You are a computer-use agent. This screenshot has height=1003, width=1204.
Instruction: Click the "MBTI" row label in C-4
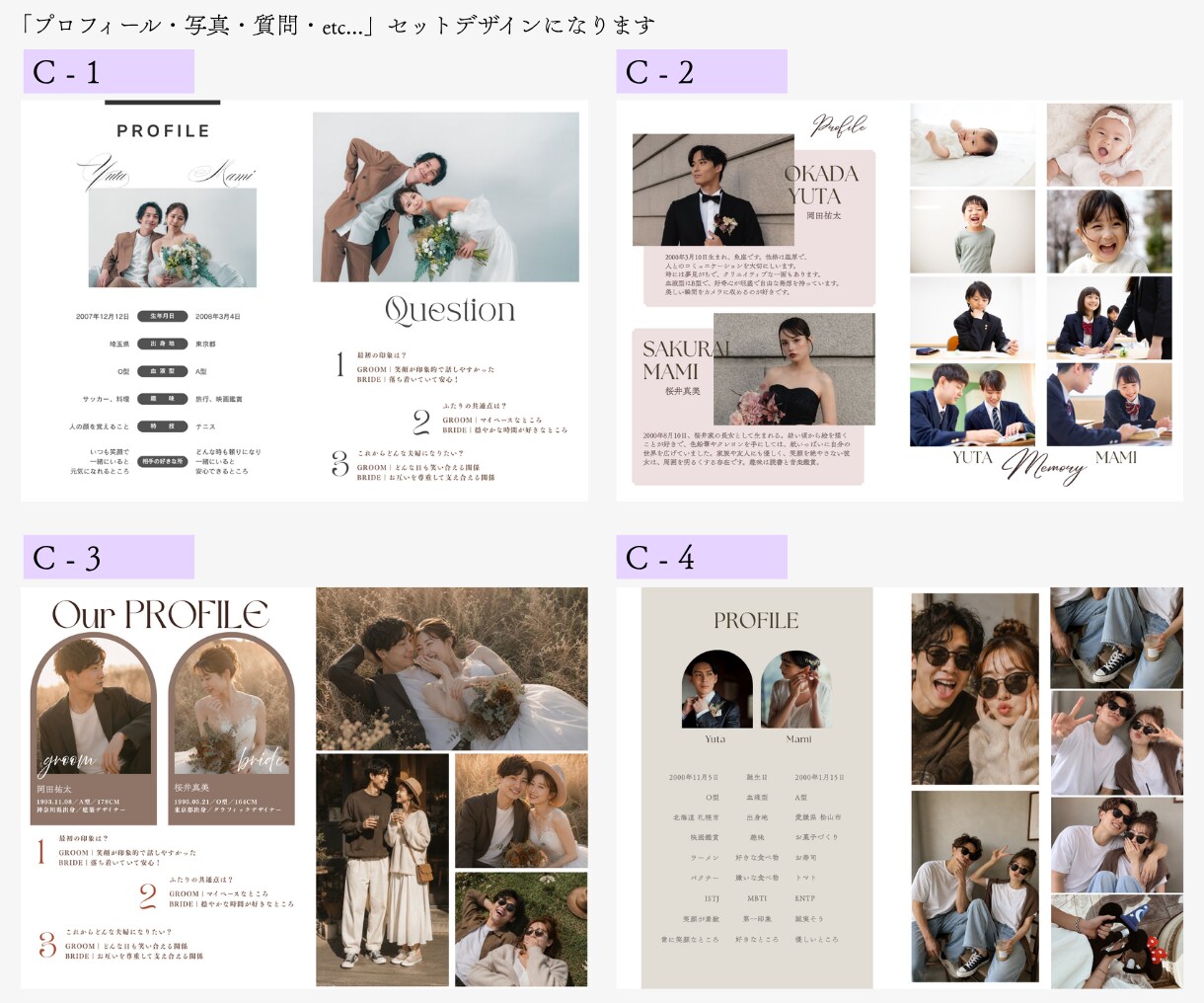[x=757, y=898]
